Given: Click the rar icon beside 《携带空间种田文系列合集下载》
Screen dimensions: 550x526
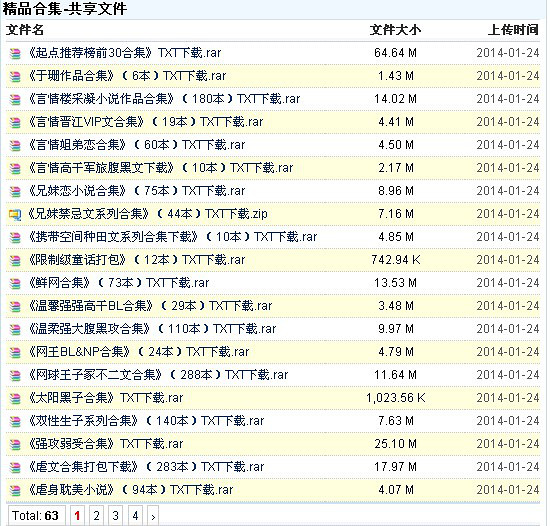Looking at the screenshot, I should [x=15, y=237].
